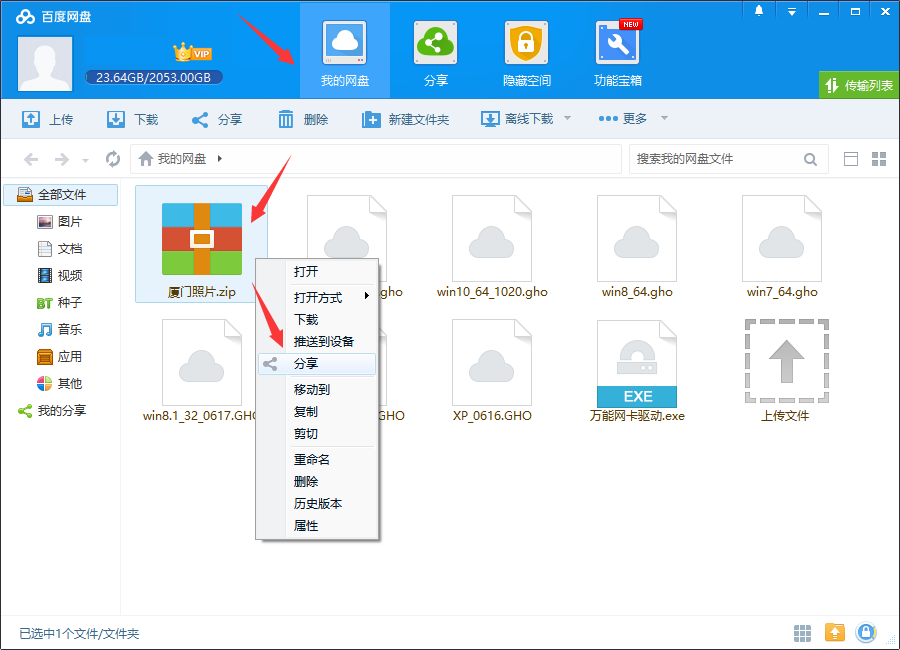Screen dimensions: 900x650
Task: Select the win10_64_1020.gho file
Action: [x=492, y=247]
